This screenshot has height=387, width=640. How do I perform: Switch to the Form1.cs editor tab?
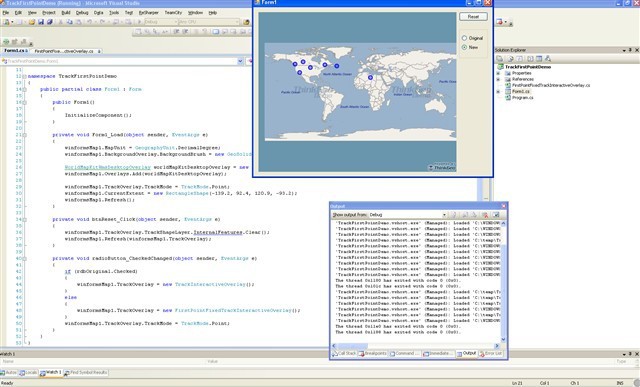tap(15, 51)
